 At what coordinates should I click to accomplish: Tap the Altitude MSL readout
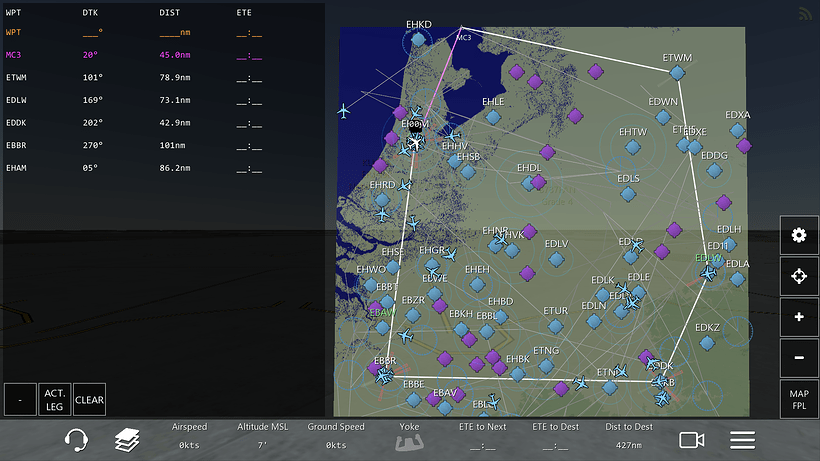point(263,436)
